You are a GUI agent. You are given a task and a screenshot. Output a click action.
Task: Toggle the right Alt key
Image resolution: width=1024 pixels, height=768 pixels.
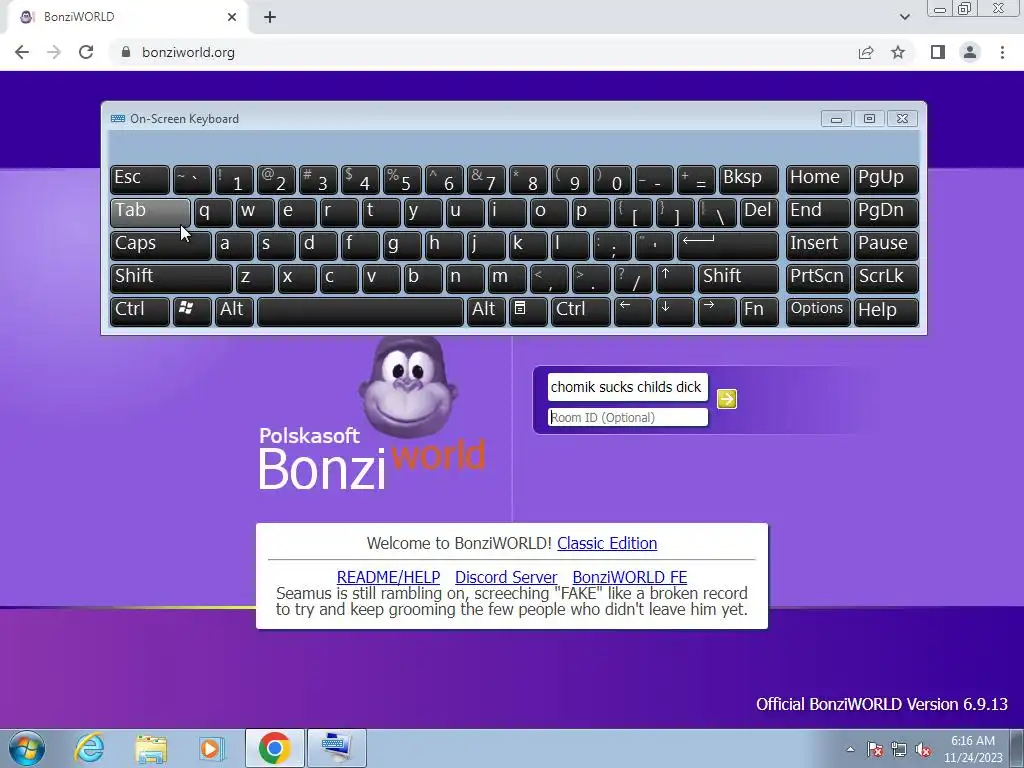(486, 310)
